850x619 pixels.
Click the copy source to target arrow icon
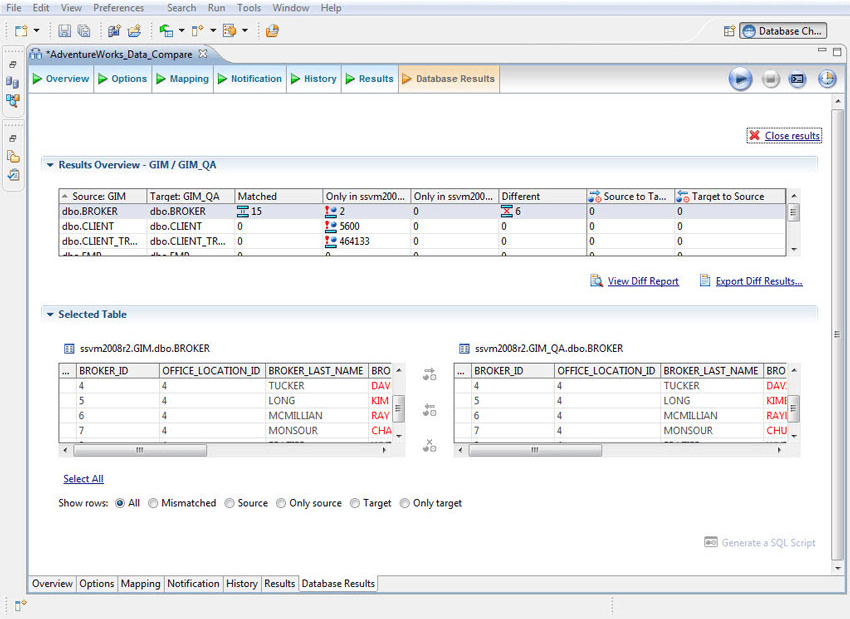point(429,374)
